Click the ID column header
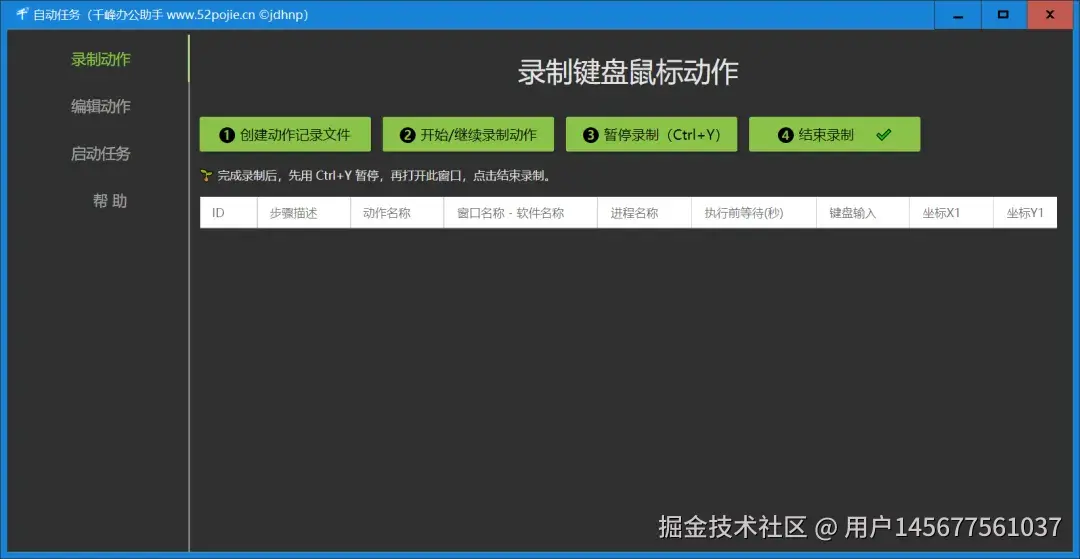 (x=229, y=213)
